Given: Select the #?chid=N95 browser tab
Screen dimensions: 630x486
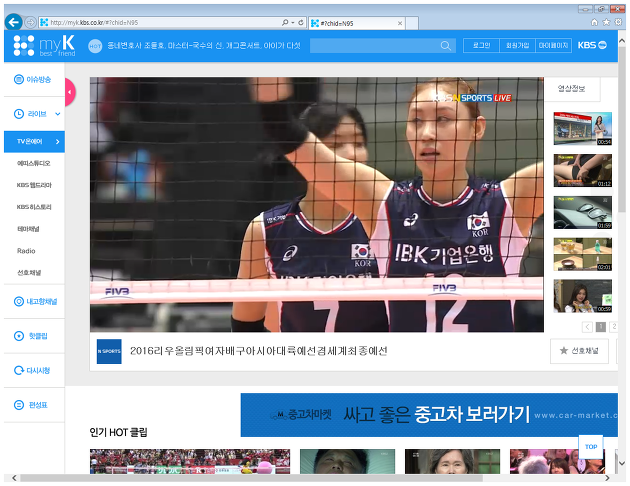Looking at the screenshot, I should 357,23.
